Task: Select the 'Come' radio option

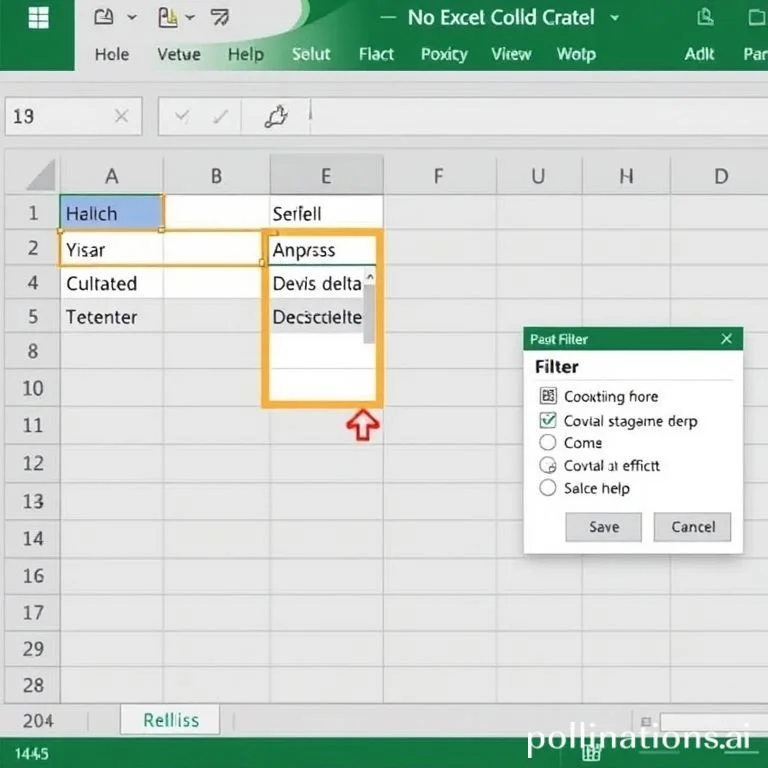Action: point(547,442)
